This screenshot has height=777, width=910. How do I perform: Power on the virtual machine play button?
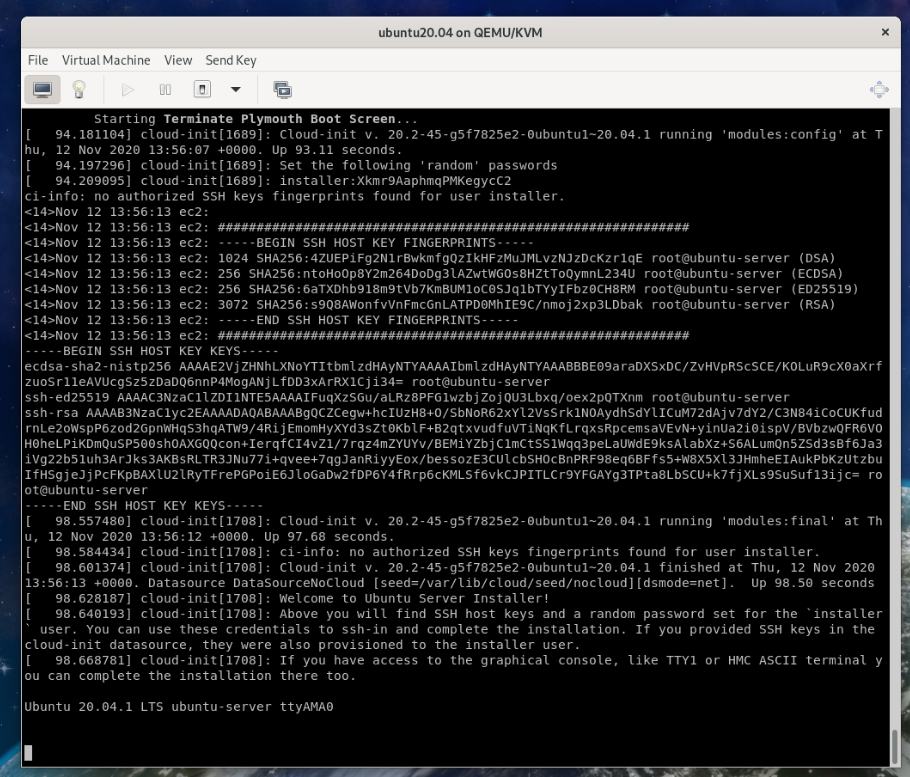pyautogui.click(x=128, y=89)
